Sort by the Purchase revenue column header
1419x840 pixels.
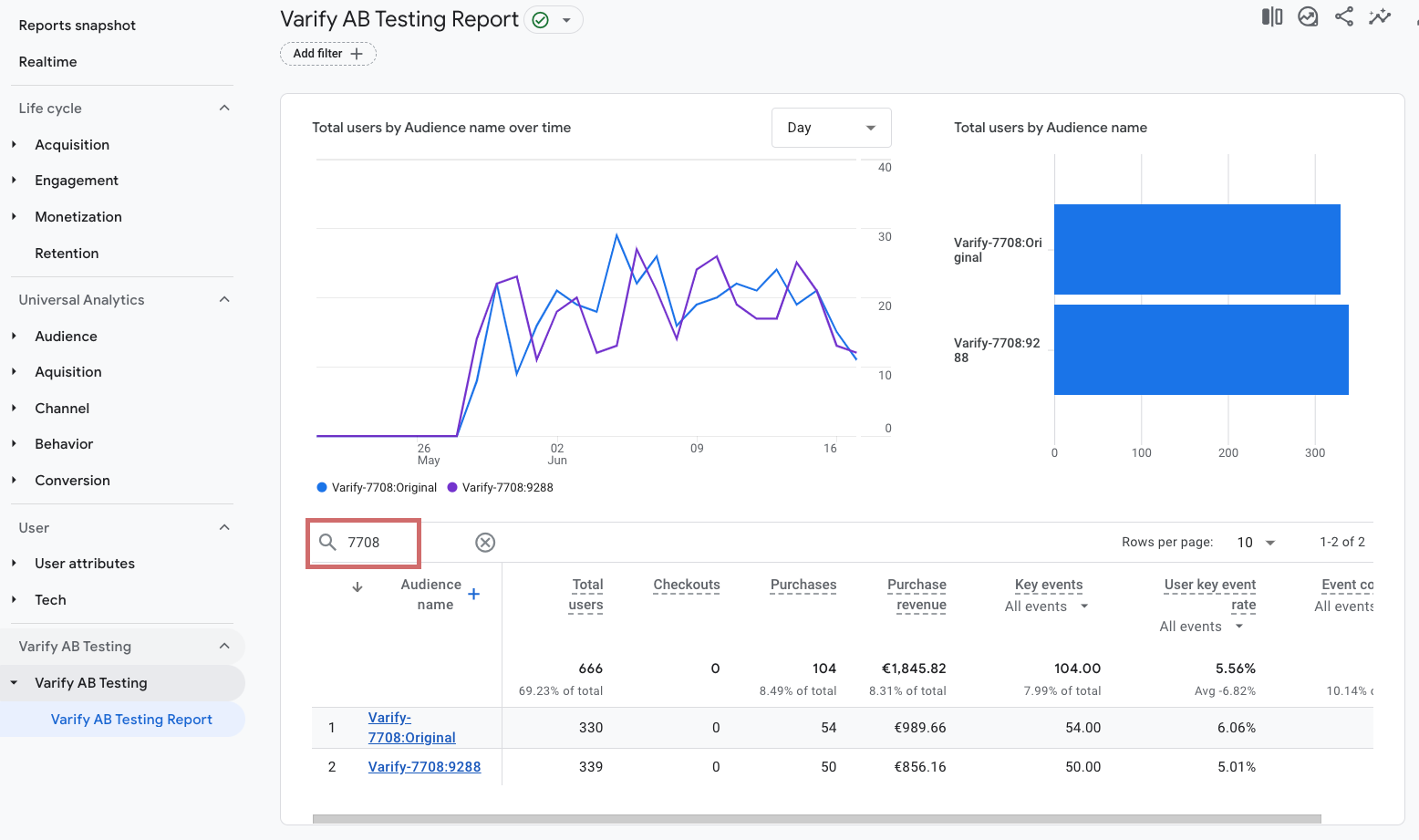pos(917,595)
